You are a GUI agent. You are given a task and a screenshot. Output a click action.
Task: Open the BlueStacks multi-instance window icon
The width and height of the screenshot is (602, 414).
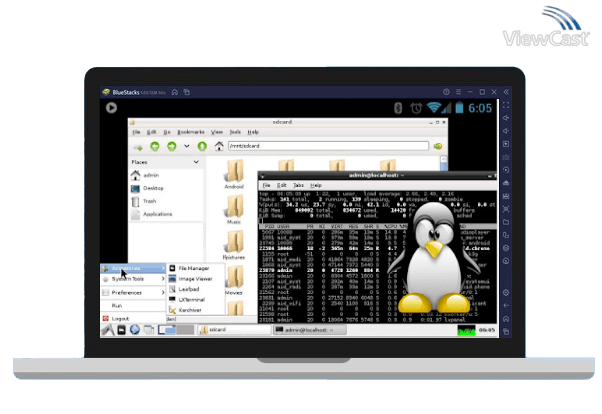(x=187, y=92)
